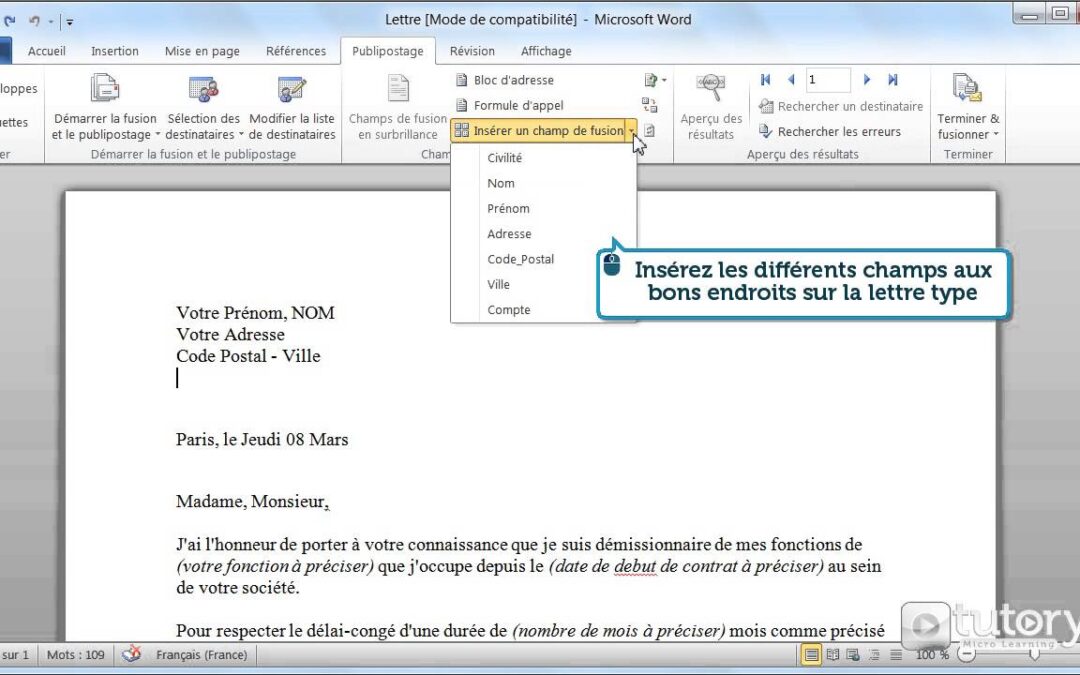
Task: Choose the Adresse merge field
Action: (509, 234)
